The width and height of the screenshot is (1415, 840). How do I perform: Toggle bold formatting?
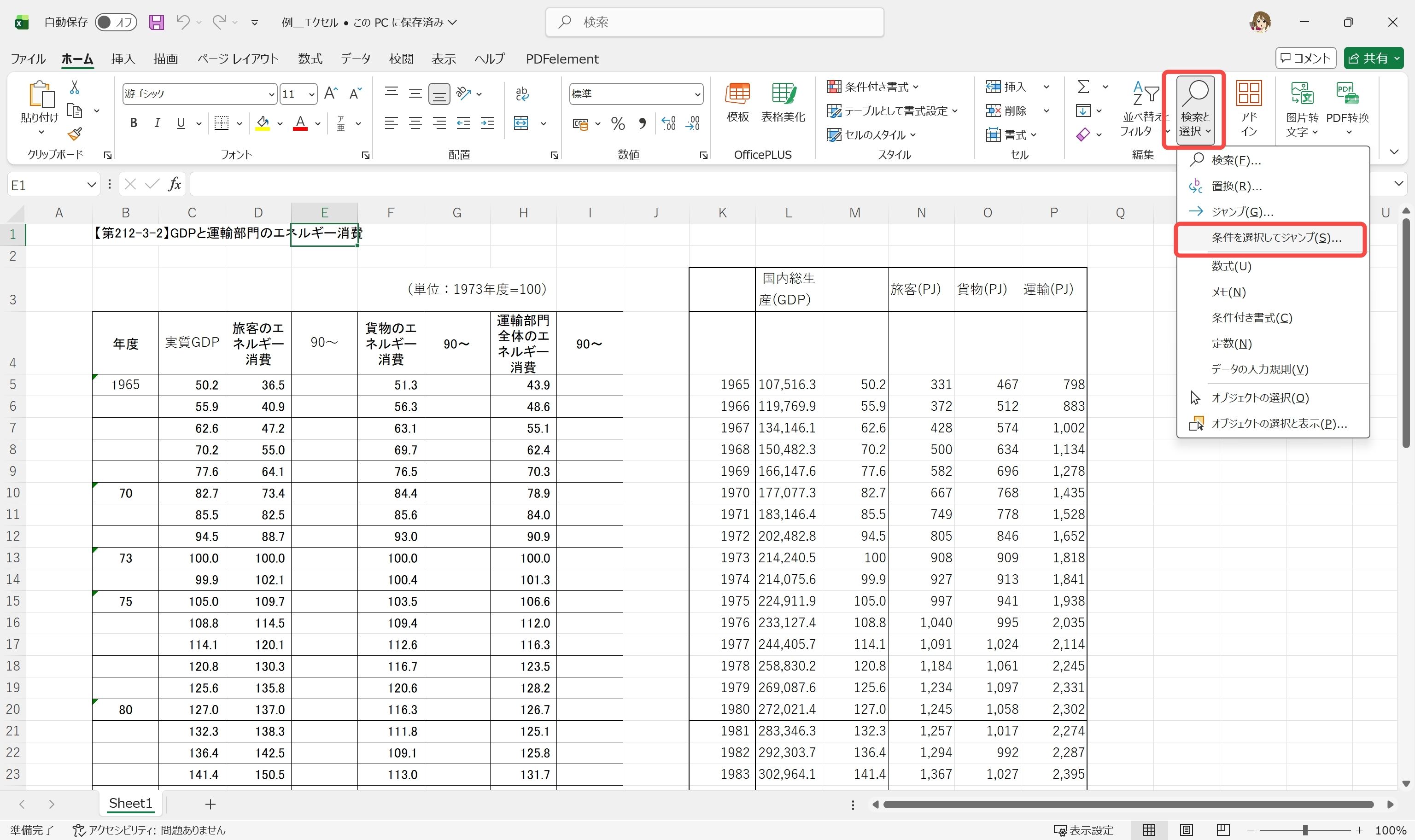coord(134,122)
